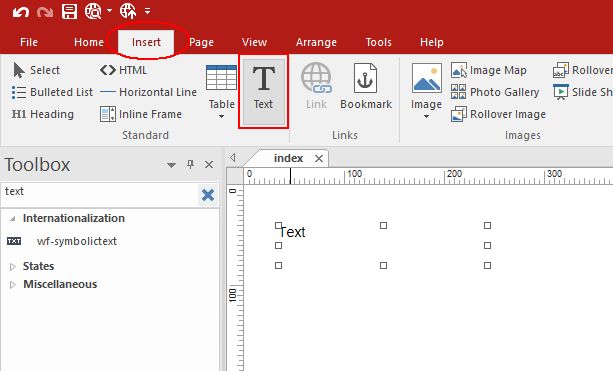Open the preview dropdown arrow in quick toolbar
The width and height of the screenshot is (613, 371).
[x=109, y=11]
